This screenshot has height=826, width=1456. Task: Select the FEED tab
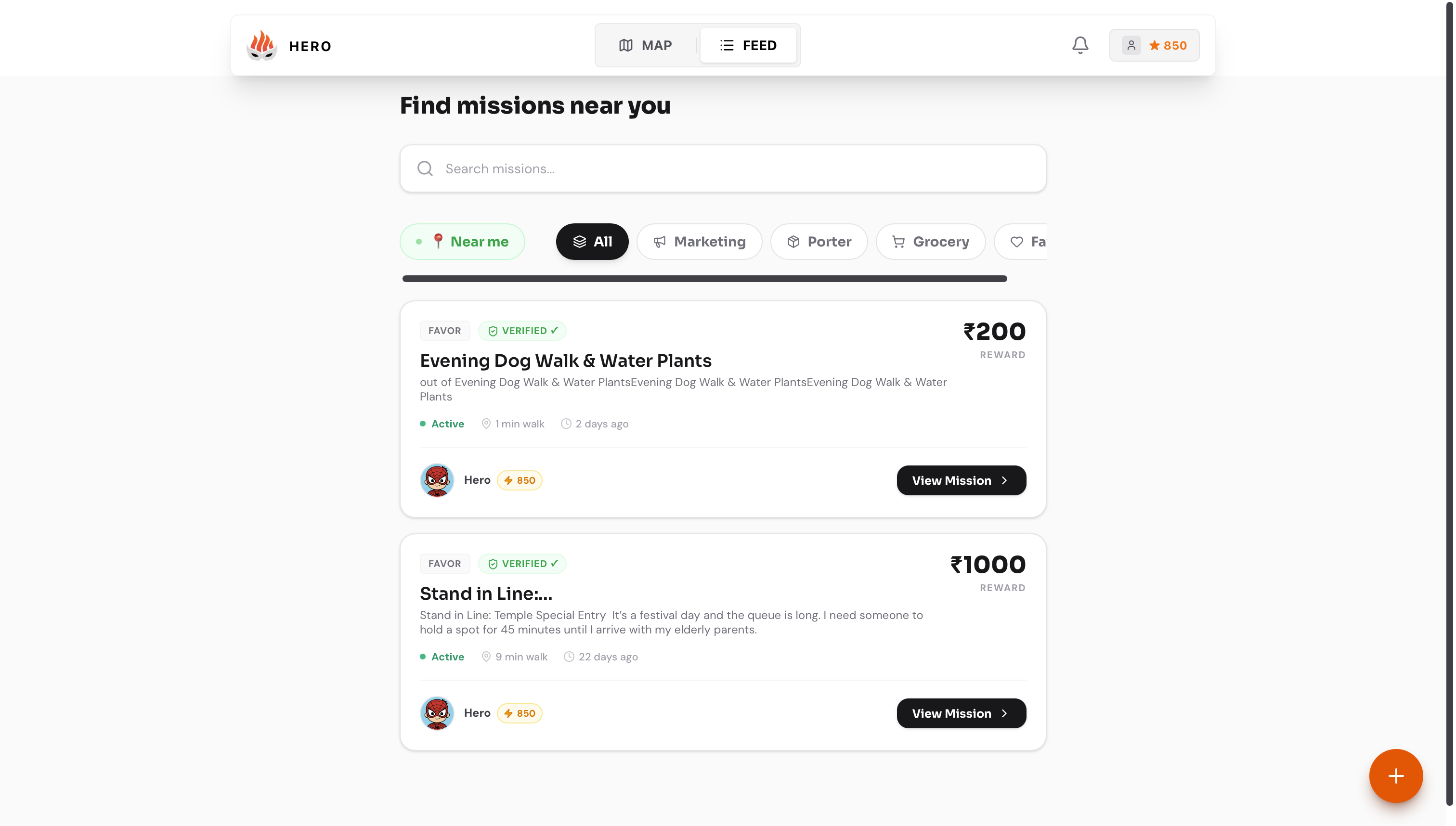pos(748,45)
